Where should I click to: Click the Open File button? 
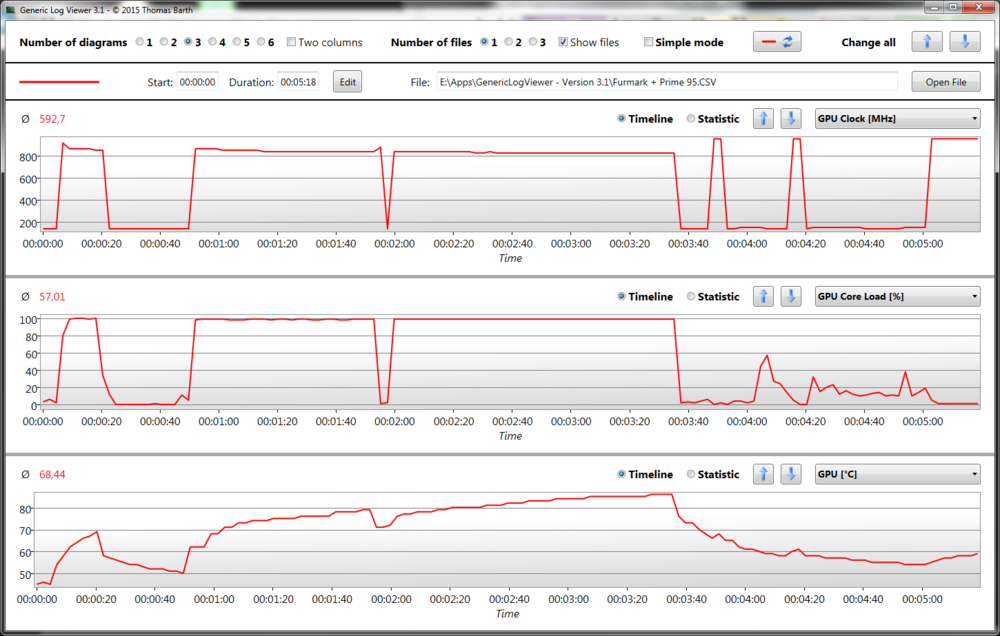pos(945,82)
